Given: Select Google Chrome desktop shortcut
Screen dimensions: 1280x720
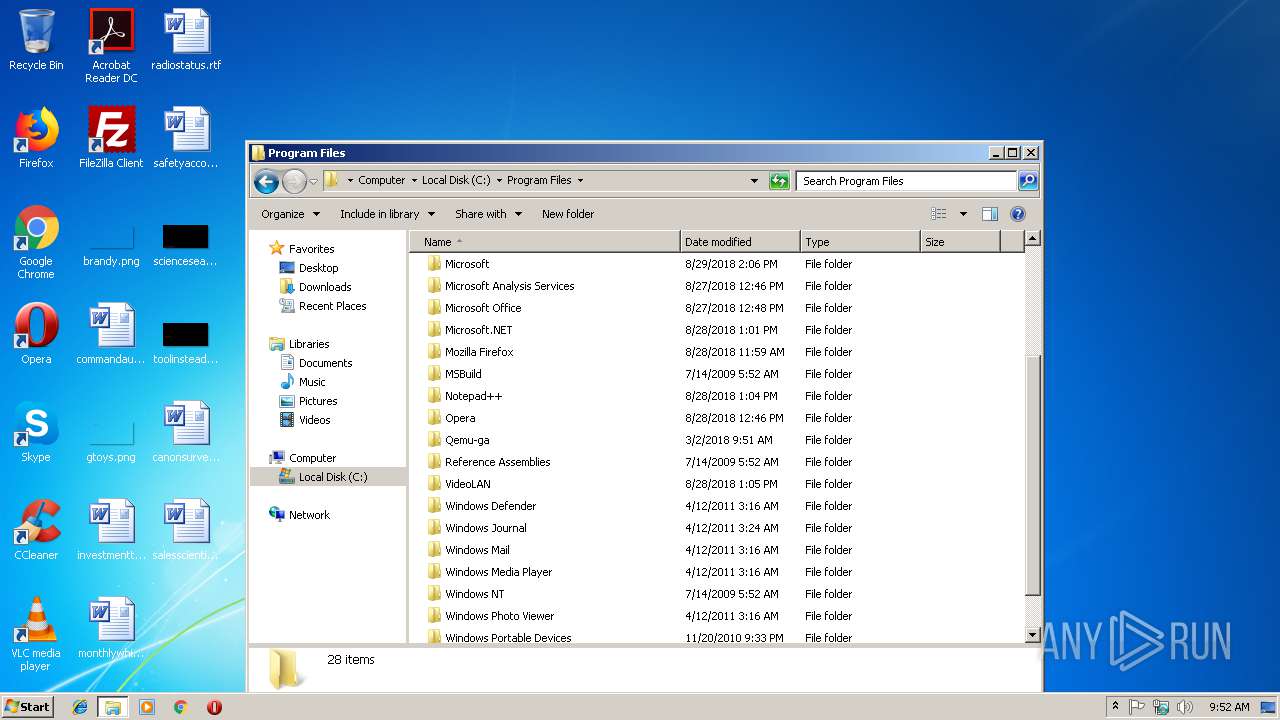Looking at the screenshot, I should pyautogui.click(x=36, y=242).
